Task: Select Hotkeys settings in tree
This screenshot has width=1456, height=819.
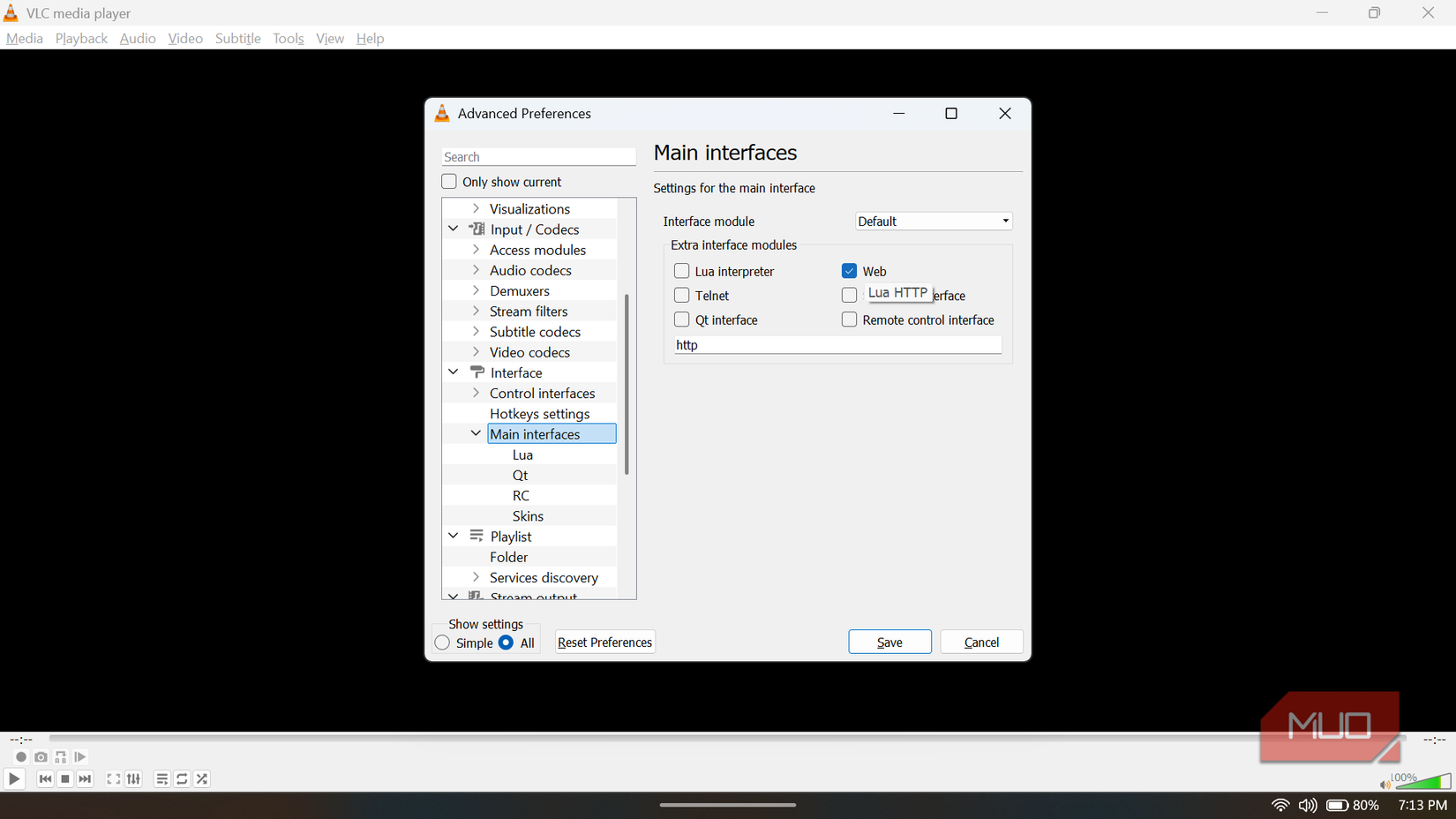Action: click(539, 413)
